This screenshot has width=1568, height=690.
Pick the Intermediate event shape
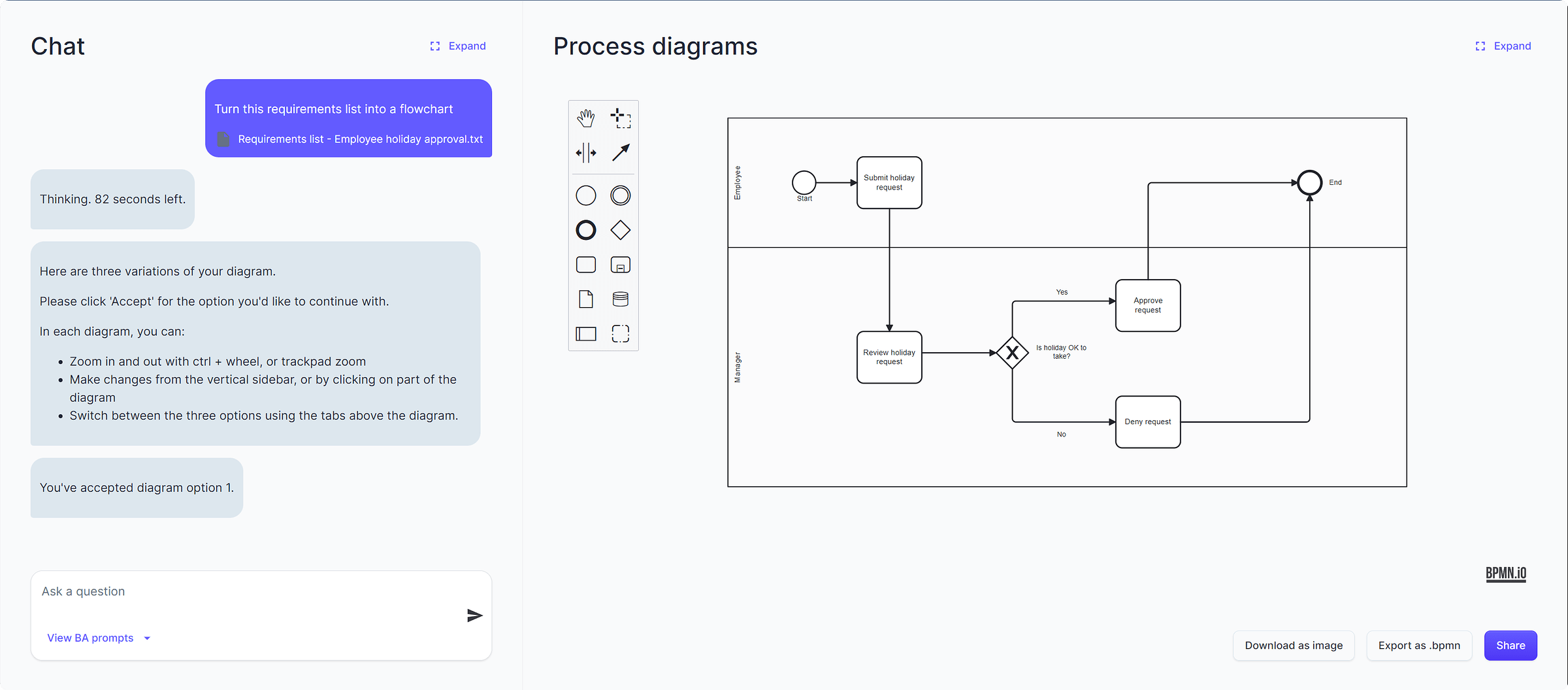(620, 195)
